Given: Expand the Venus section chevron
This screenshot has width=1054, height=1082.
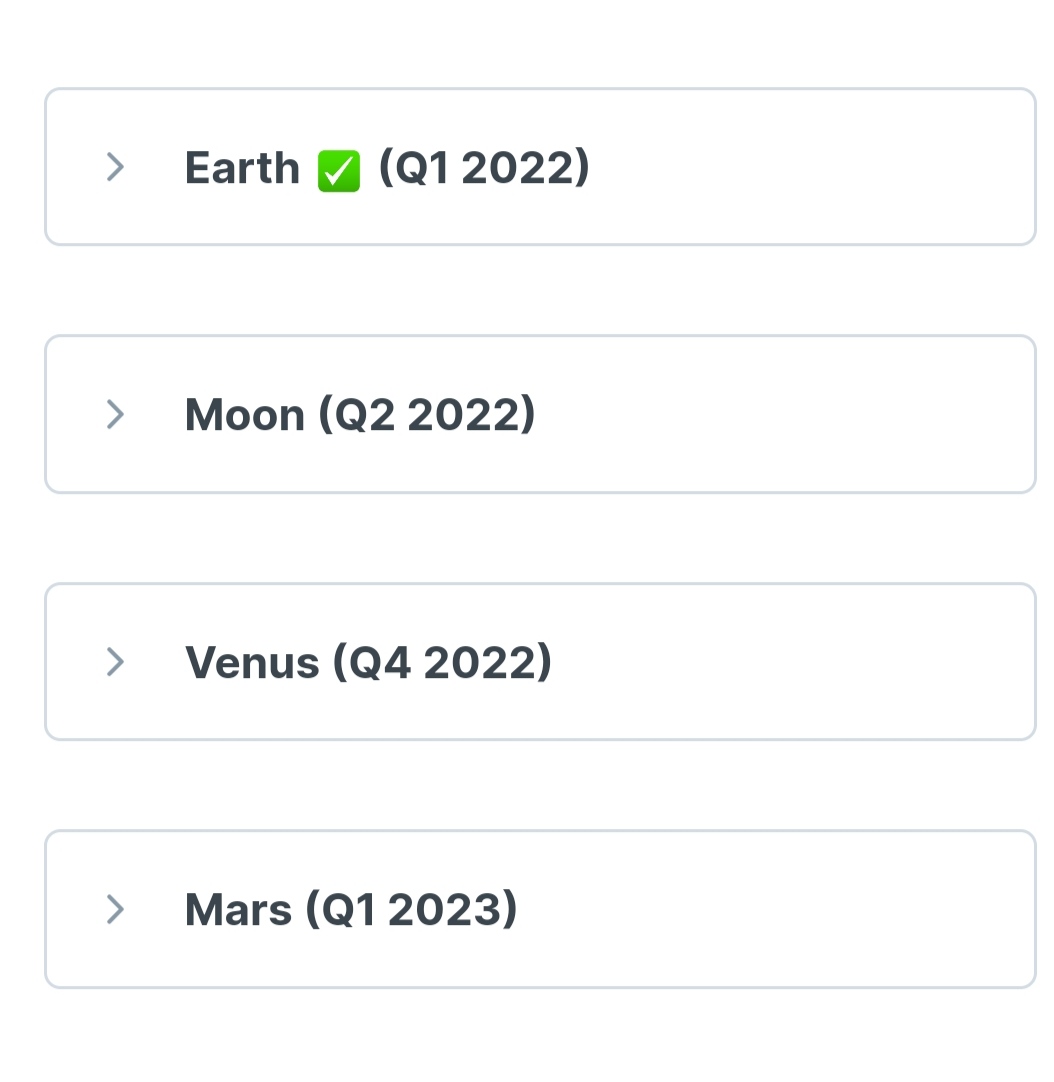Looking at the screenshot, I should pos(115,661).
